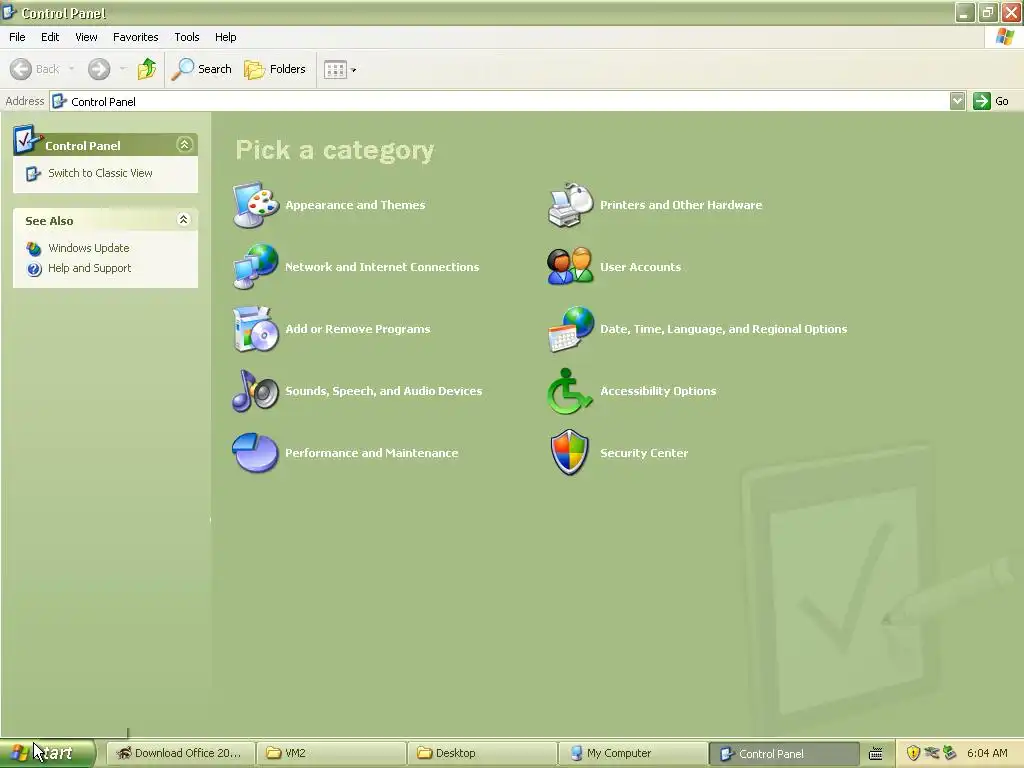The height and width of the screenshot is (768, 1024).
Task: Switch to Download Office taskbar button
Action: coord(180,753)
